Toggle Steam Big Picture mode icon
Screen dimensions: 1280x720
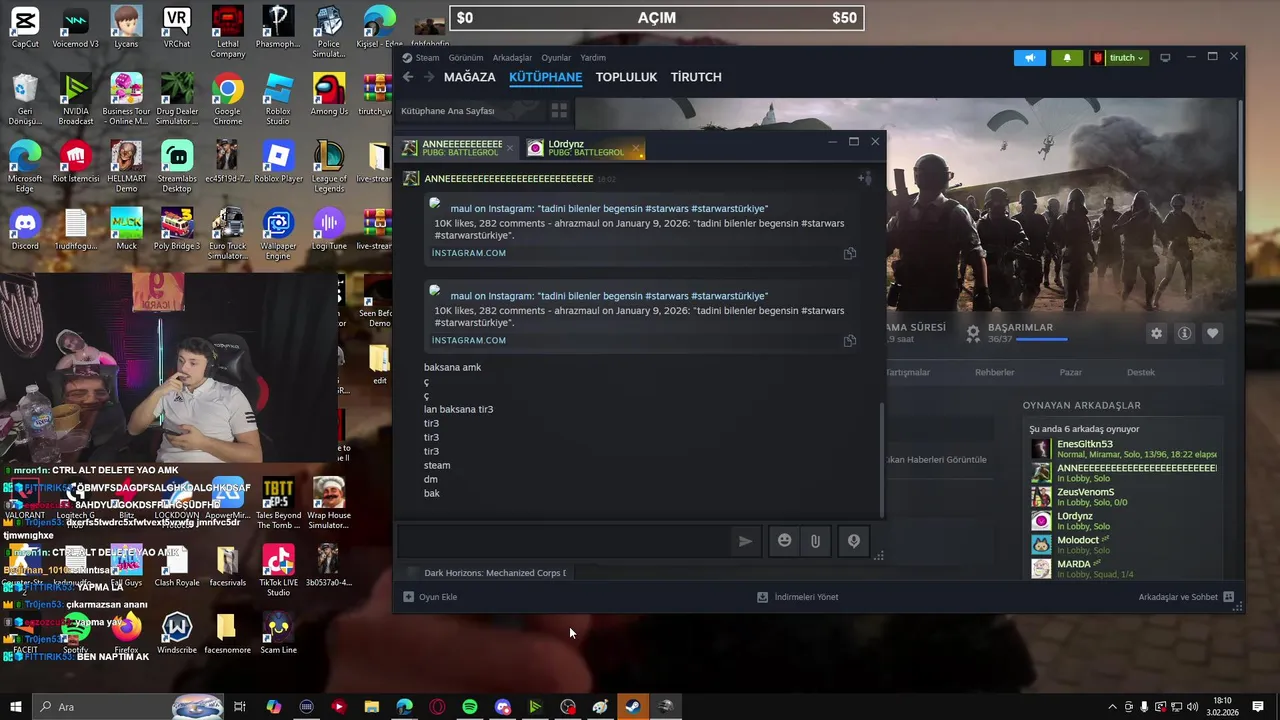pos(1165,58)
